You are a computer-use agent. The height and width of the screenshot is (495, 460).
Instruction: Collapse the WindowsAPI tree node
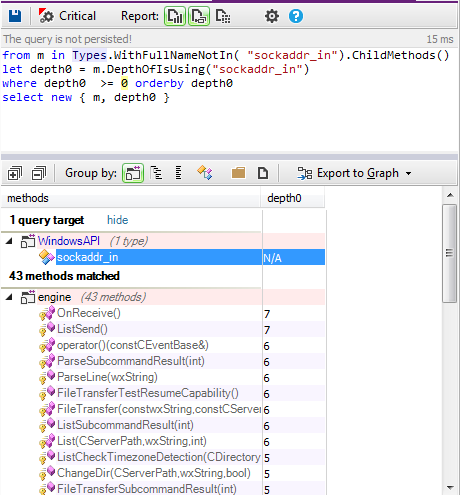(x=9, y=241)
